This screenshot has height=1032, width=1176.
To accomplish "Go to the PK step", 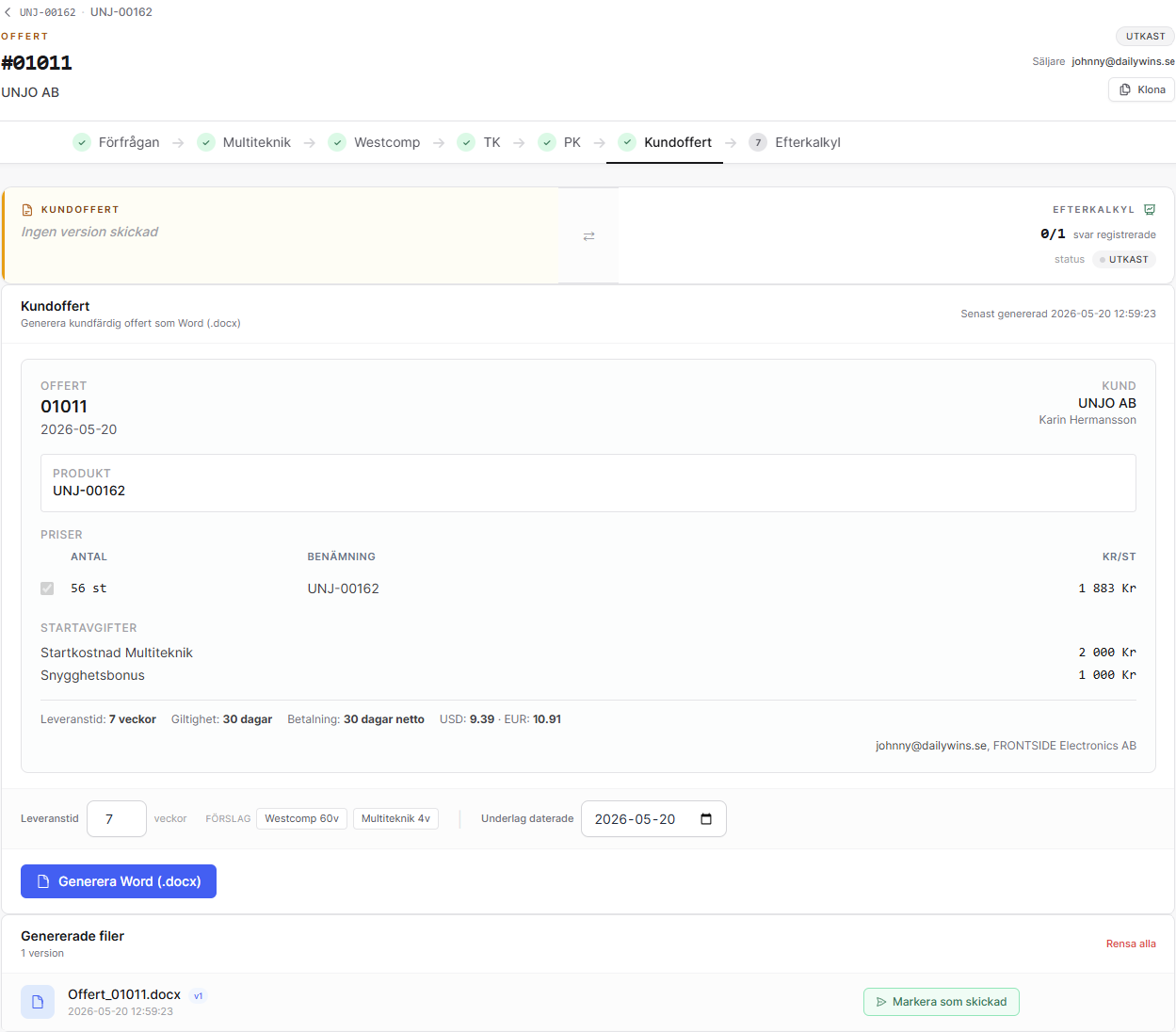I will pos(559,142).
